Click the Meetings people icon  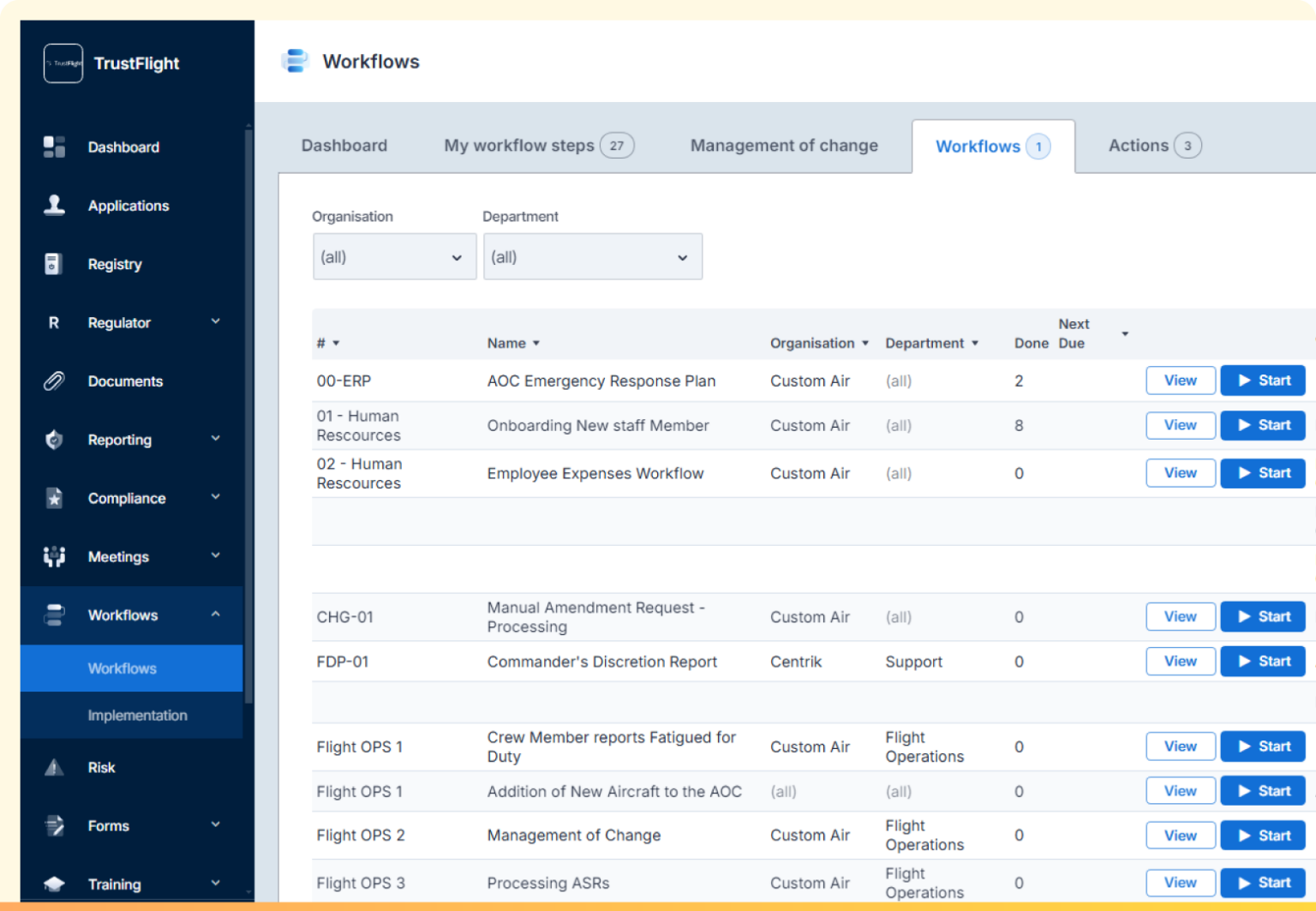coord(53,556)
